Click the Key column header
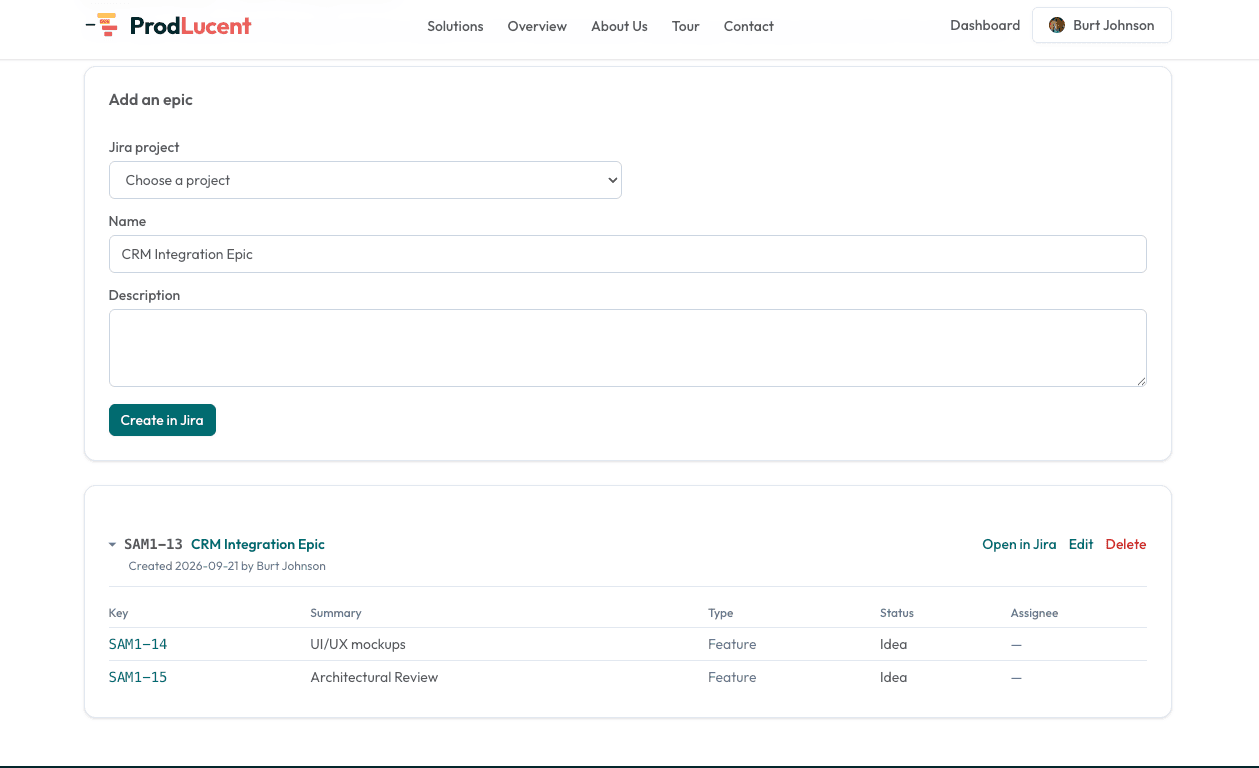 (119, 613)
